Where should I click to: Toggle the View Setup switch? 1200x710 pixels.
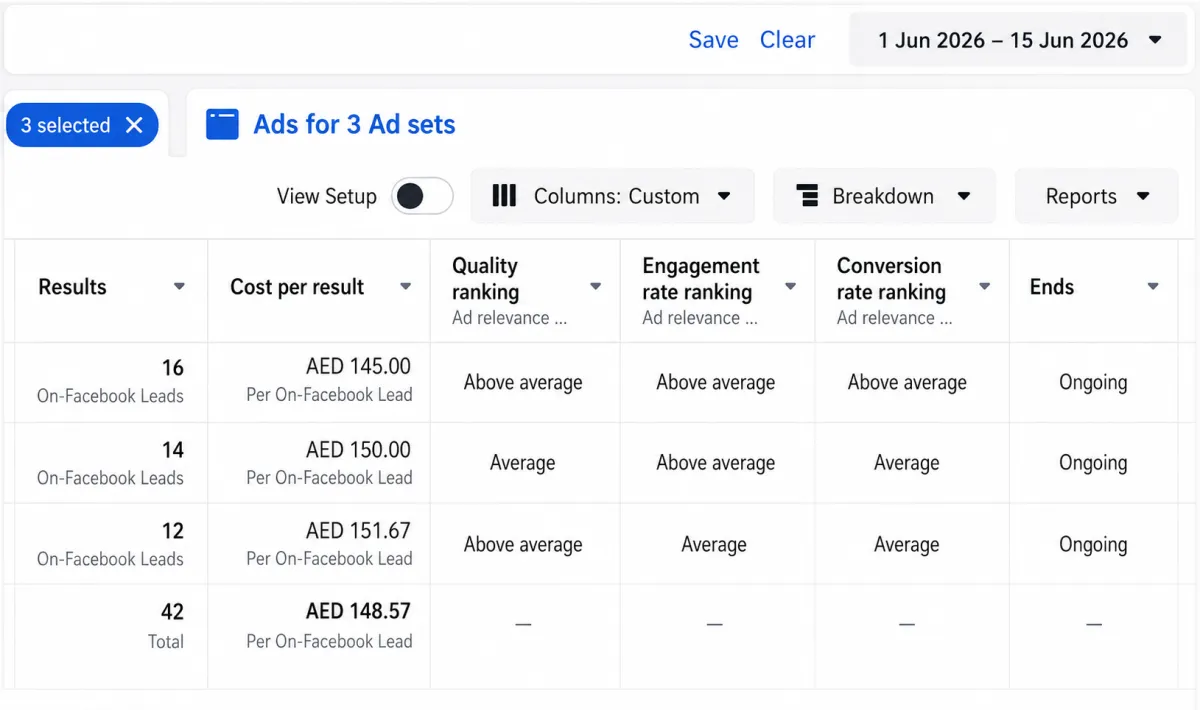(422, 196)
